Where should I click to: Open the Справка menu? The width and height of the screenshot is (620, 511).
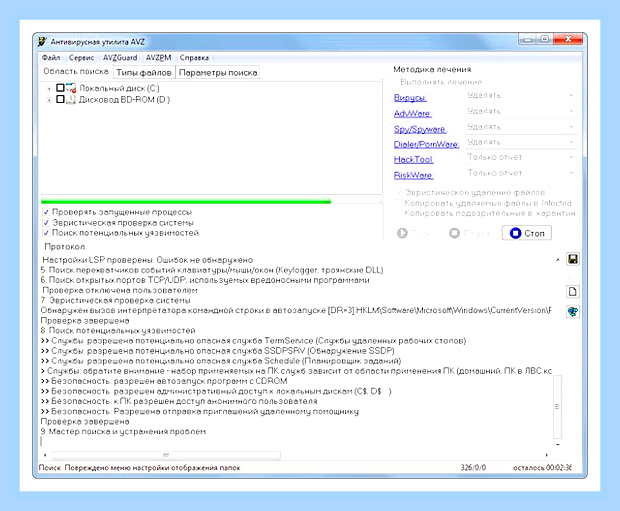point(194,58)
